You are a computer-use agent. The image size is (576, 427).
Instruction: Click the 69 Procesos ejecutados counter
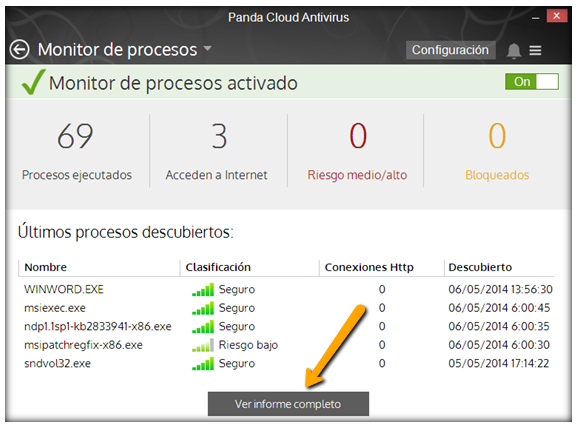pos(76,151)
